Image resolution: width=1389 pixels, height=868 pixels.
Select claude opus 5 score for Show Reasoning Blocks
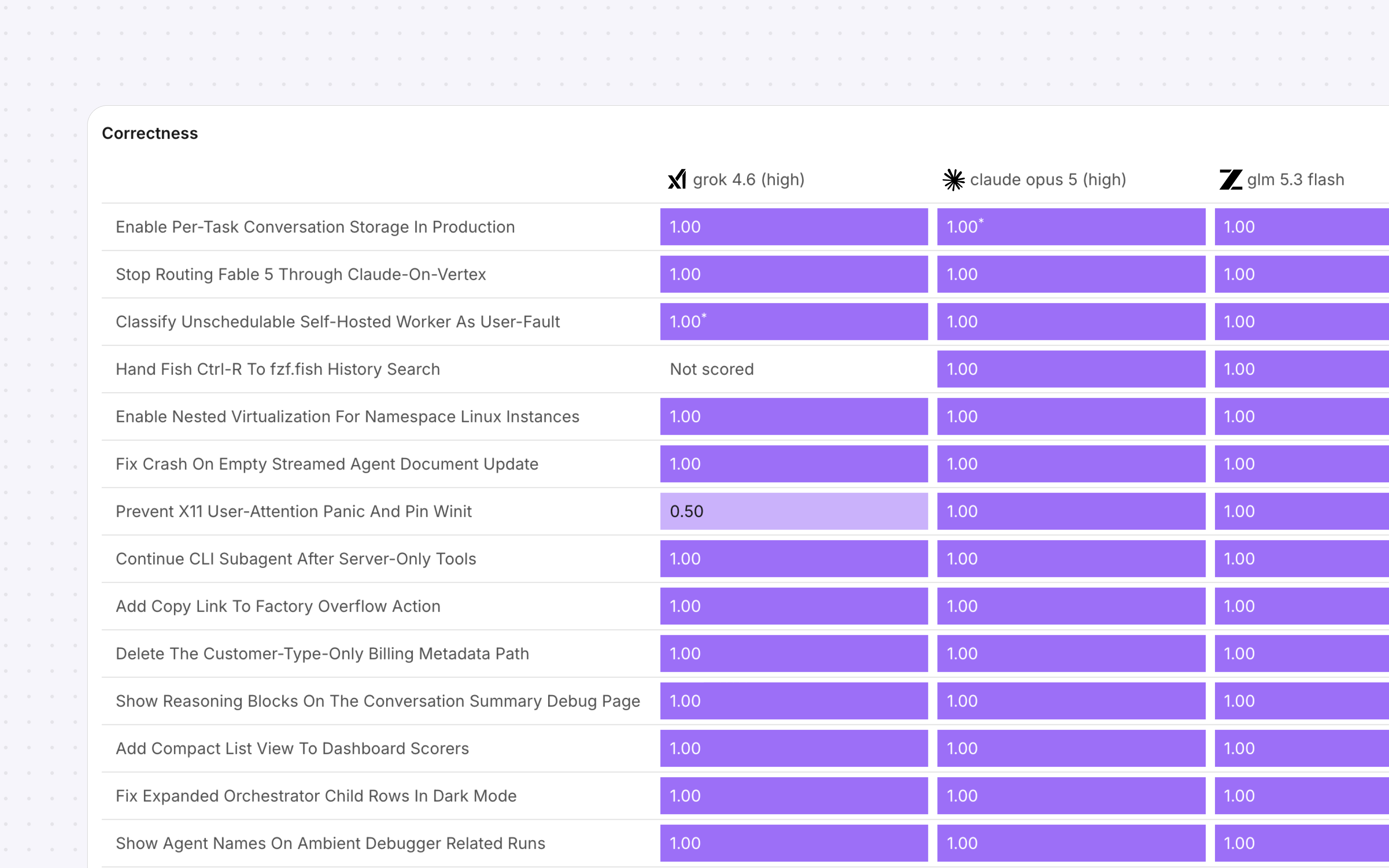pyautogui.click(x=1071, y=701)
